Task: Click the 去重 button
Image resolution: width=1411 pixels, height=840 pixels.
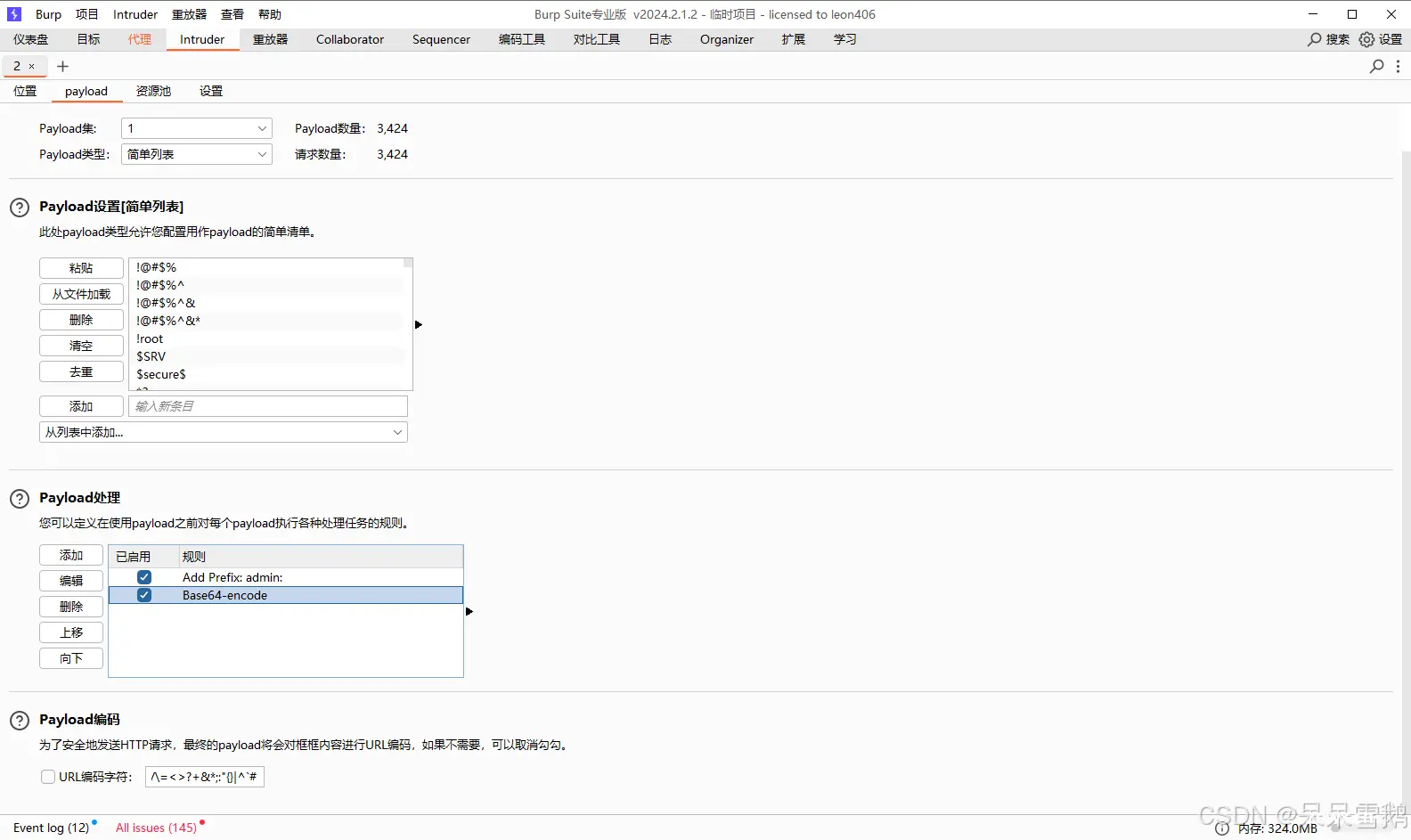Action: (81, 371)
